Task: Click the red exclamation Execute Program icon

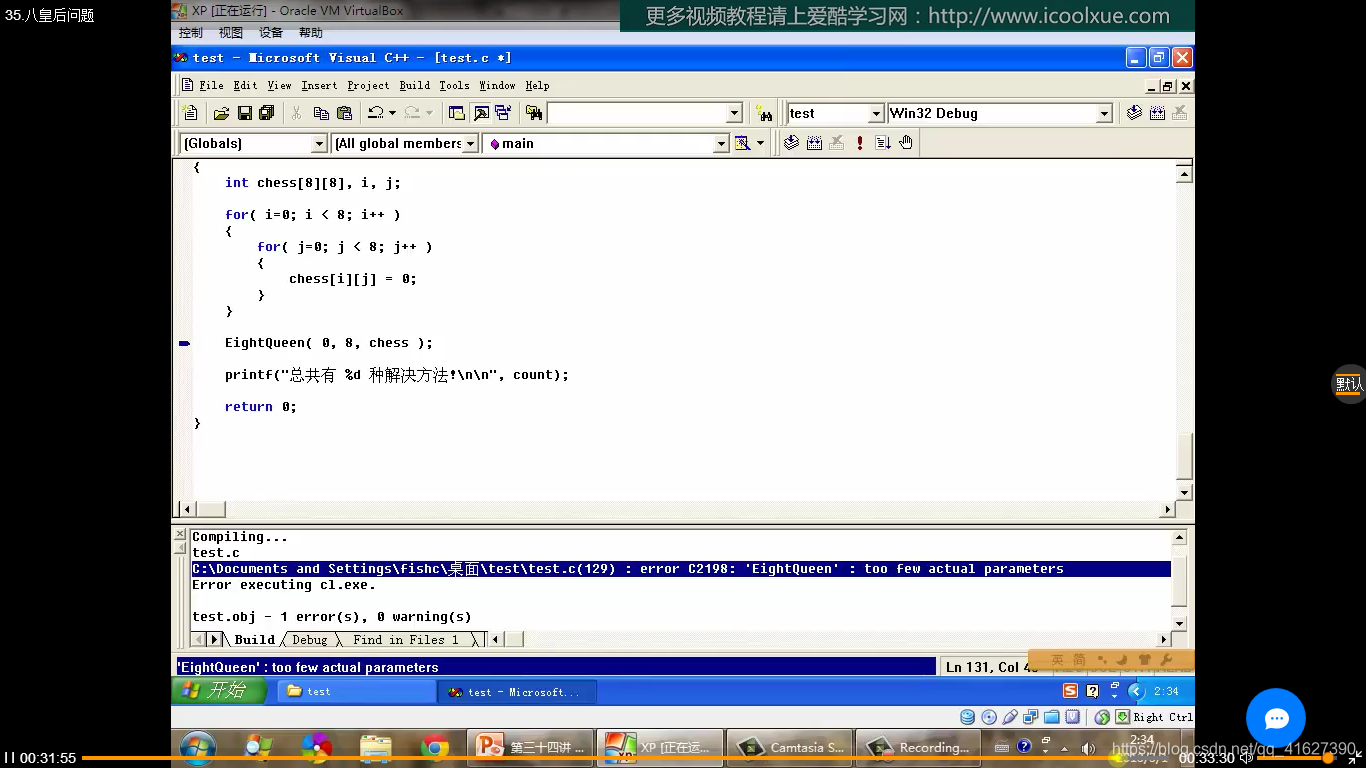Action: point(860,143)
